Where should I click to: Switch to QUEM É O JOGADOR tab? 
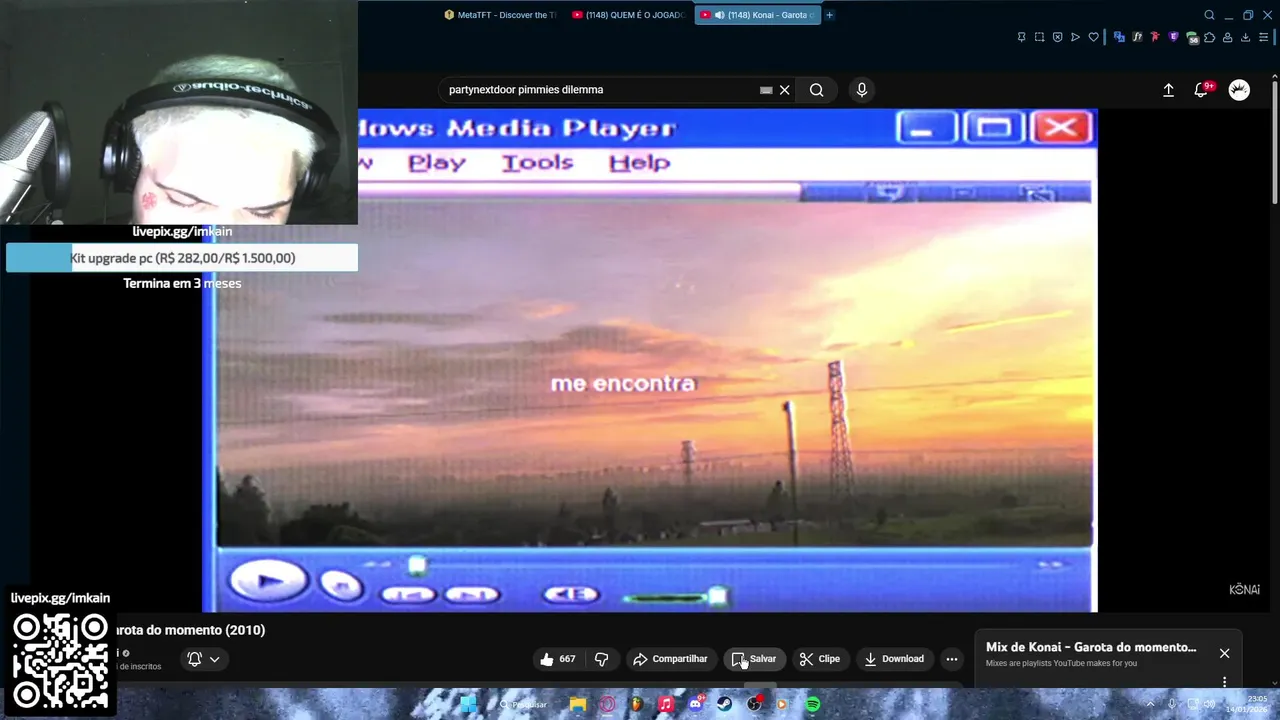point(629,15)
